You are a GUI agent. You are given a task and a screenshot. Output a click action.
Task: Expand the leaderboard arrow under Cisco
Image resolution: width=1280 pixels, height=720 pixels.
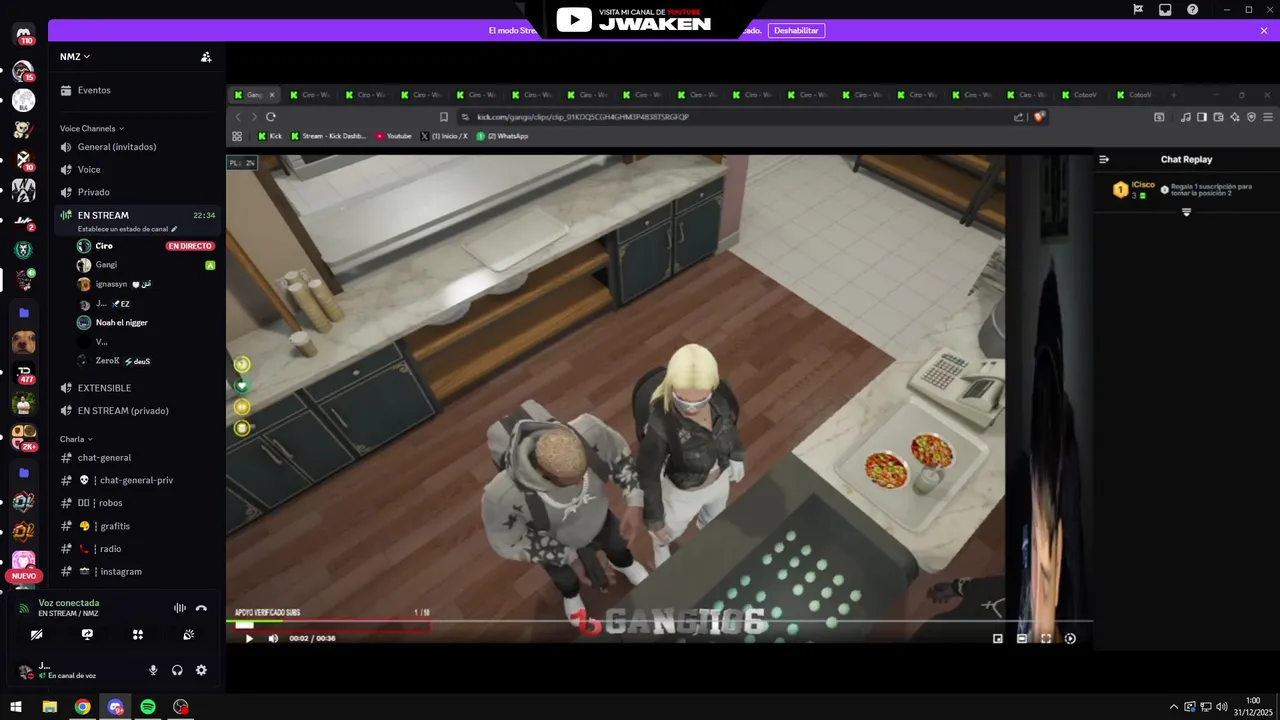tap(1187, 212)
